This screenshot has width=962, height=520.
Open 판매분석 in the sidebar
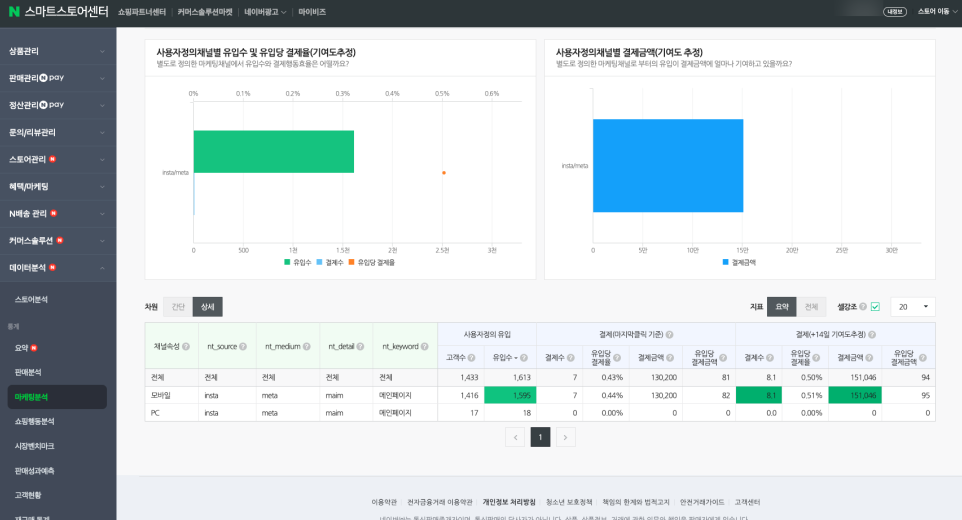click(28, 372)
